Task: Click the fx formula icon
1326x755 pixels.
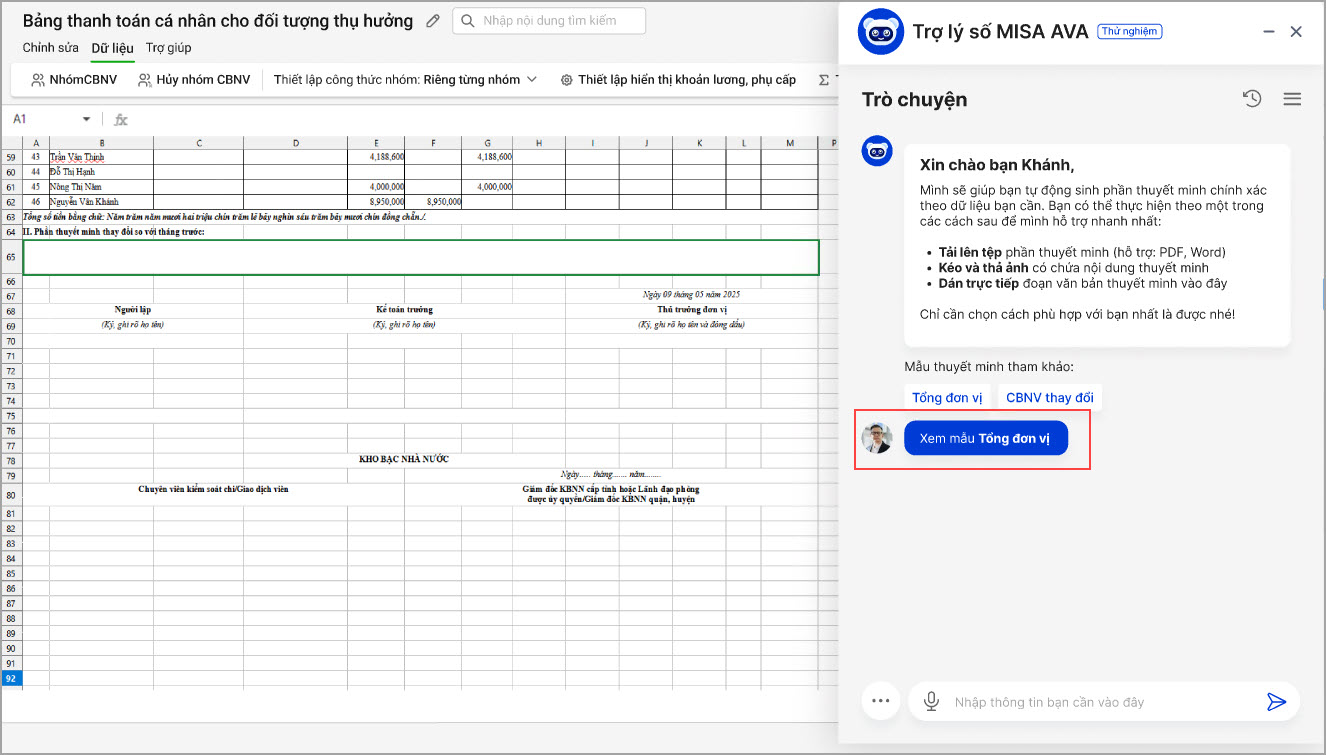Action: pos(121,119)
